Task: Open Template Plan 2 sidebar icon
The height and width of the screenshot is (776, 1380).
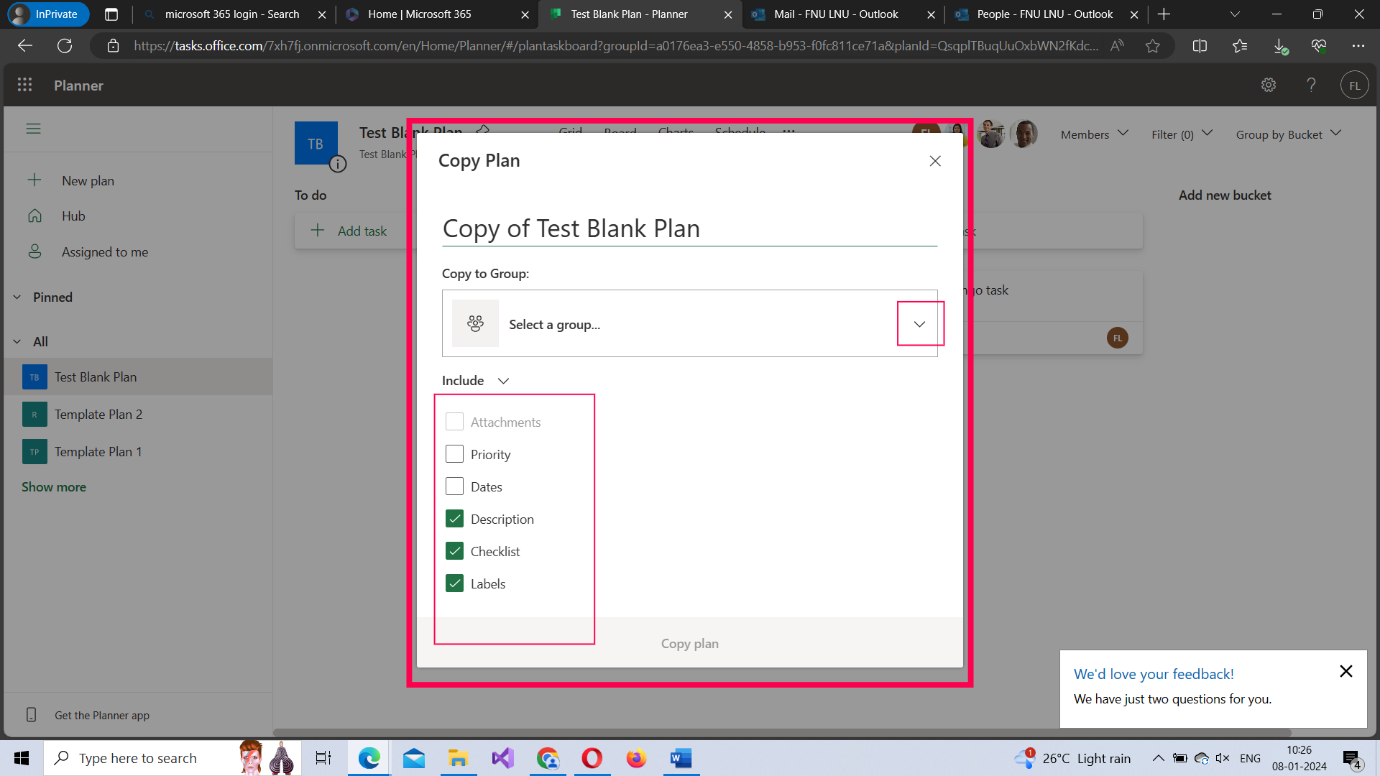Action: (34, 414)
